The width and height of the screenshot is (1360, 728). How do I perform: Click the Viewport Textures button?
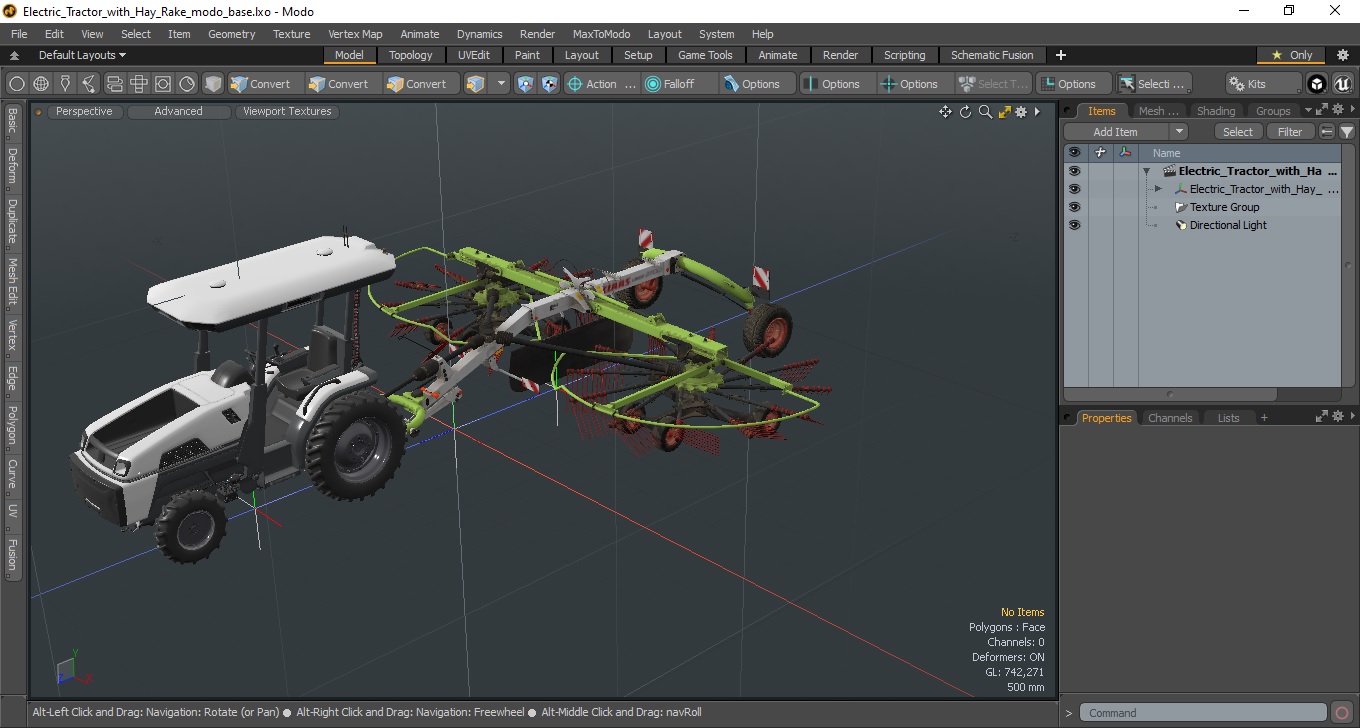tap(287, 112)
